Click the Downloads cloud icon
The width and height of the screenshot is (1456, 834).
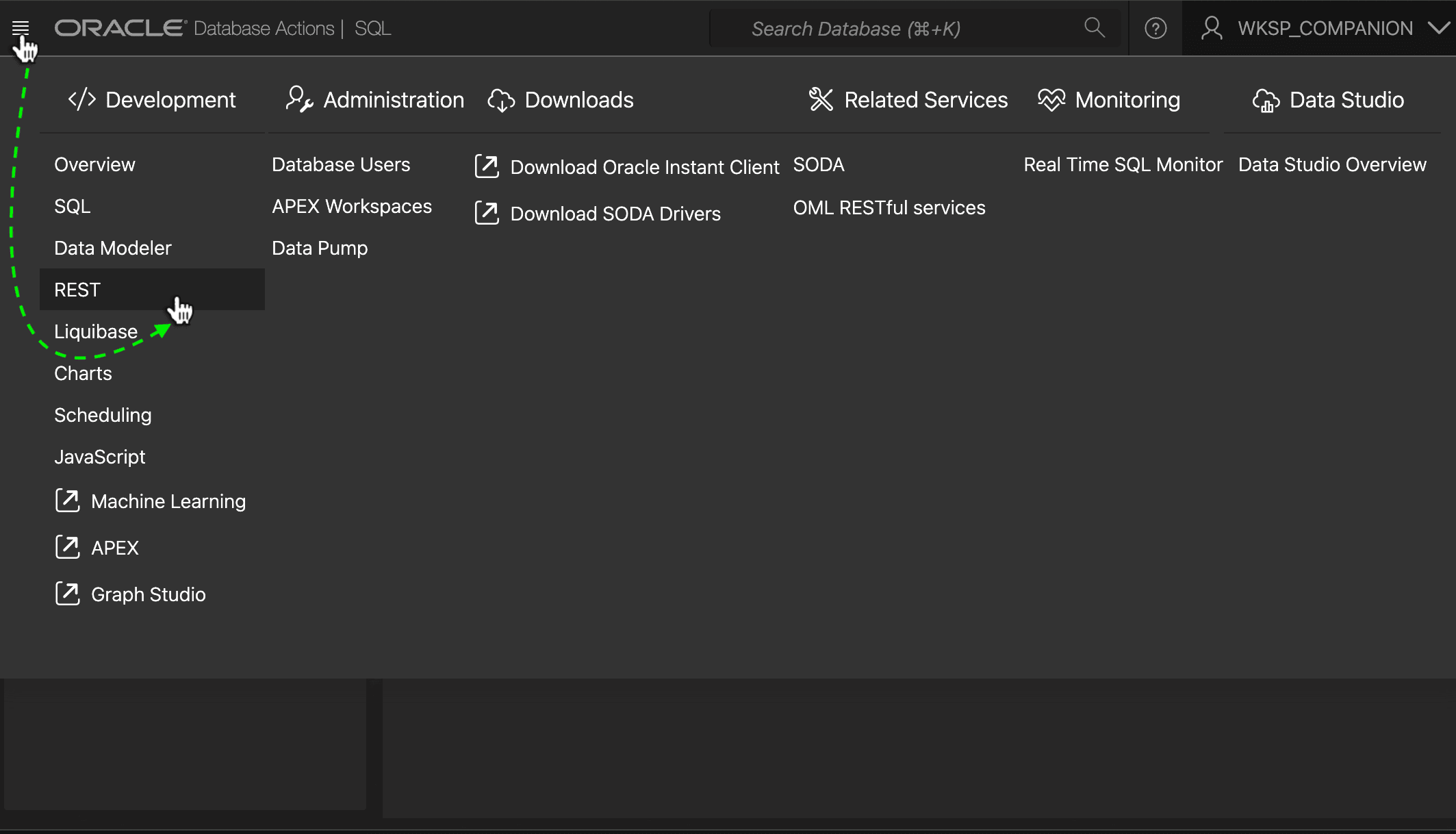click(501, 100)
